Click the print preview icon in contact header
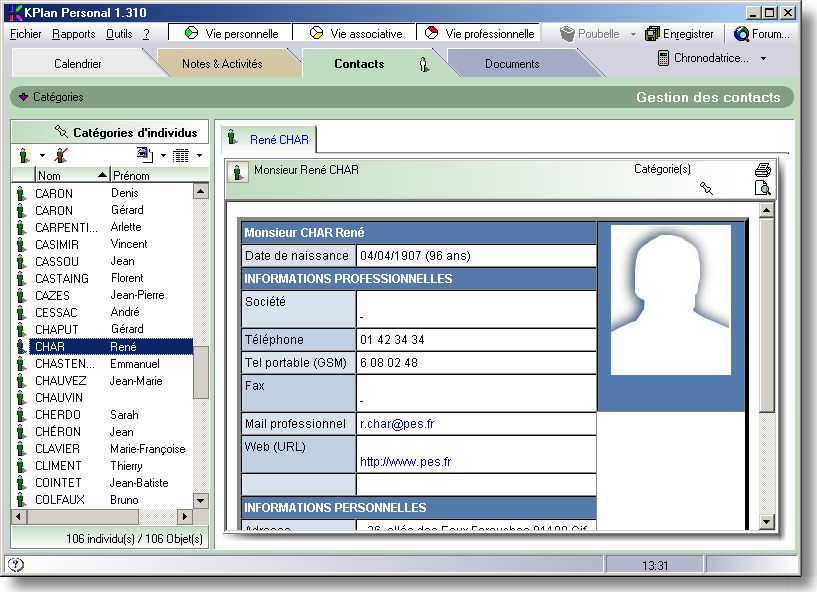817x592 pixels. click(x=762, y=188)
